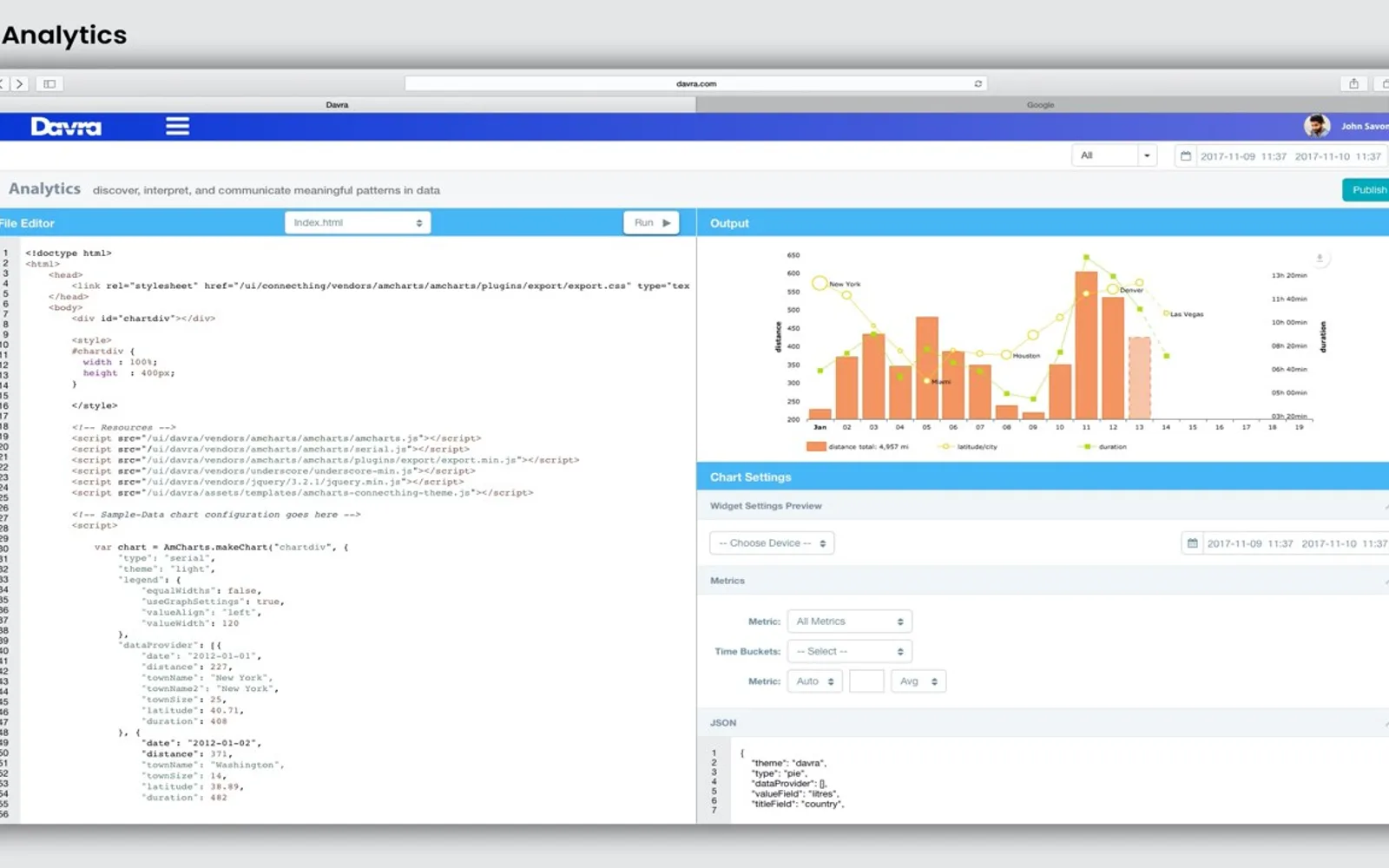Click the New York chart point

(820, 283)
